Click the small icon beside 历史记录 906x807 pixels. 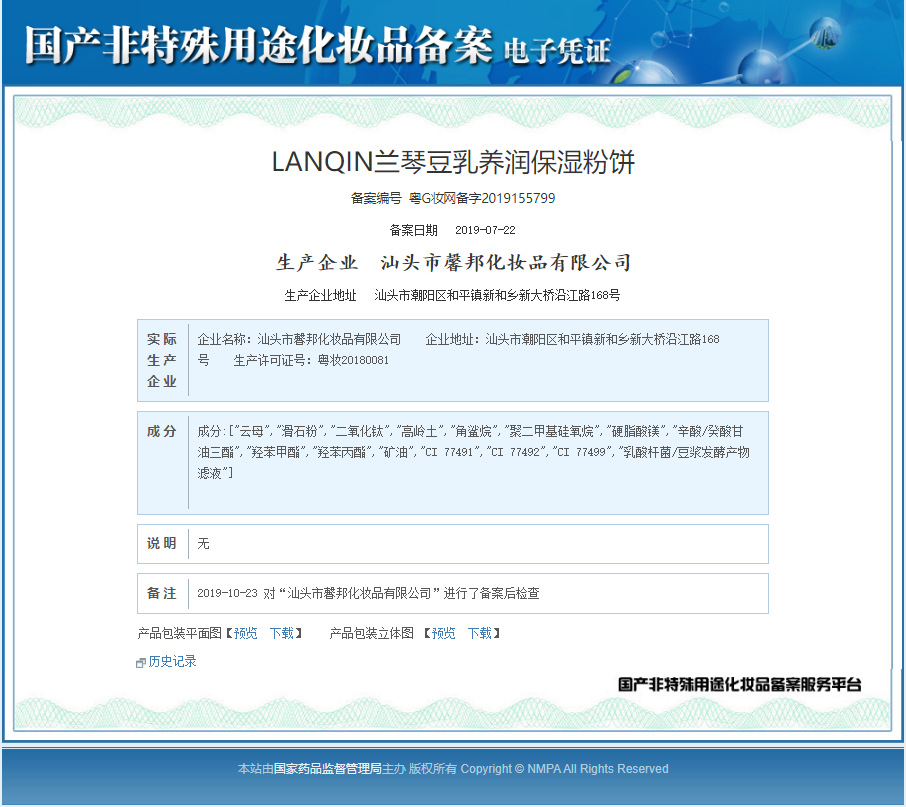tap(140, 663)
